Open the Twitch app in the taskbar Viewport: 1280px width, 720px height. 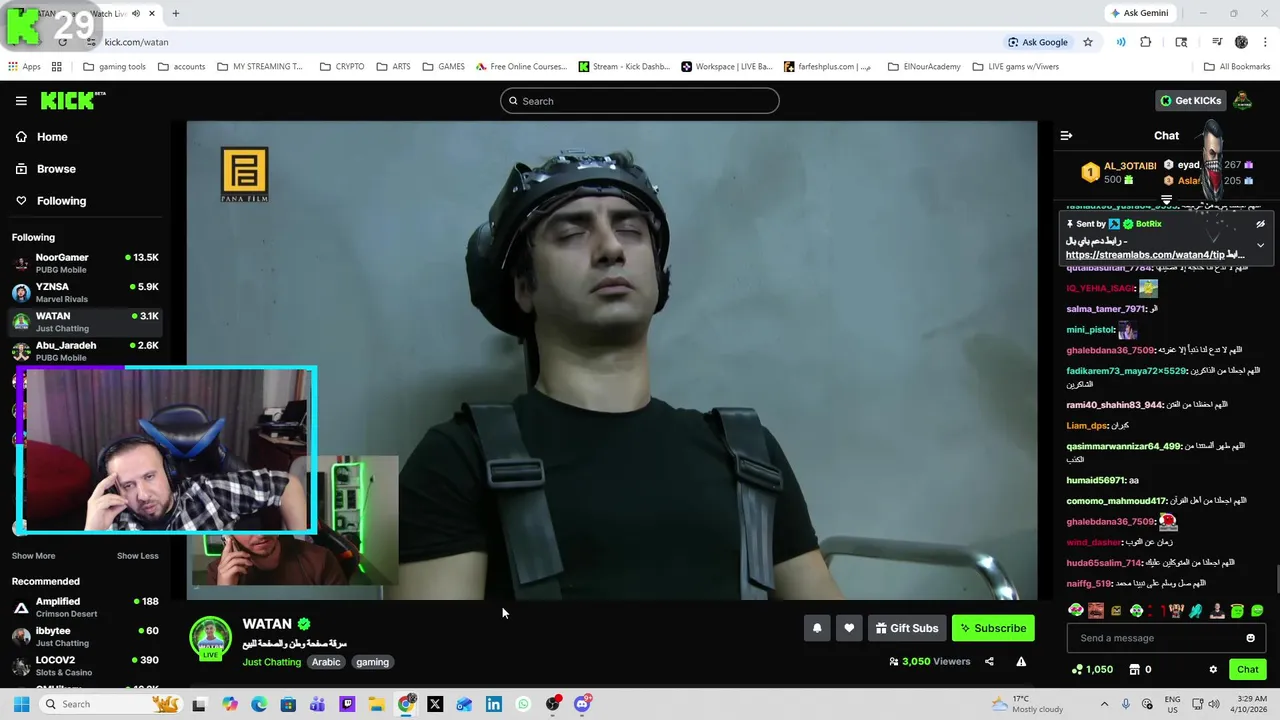pyautogui.click(x=347, y=704)
